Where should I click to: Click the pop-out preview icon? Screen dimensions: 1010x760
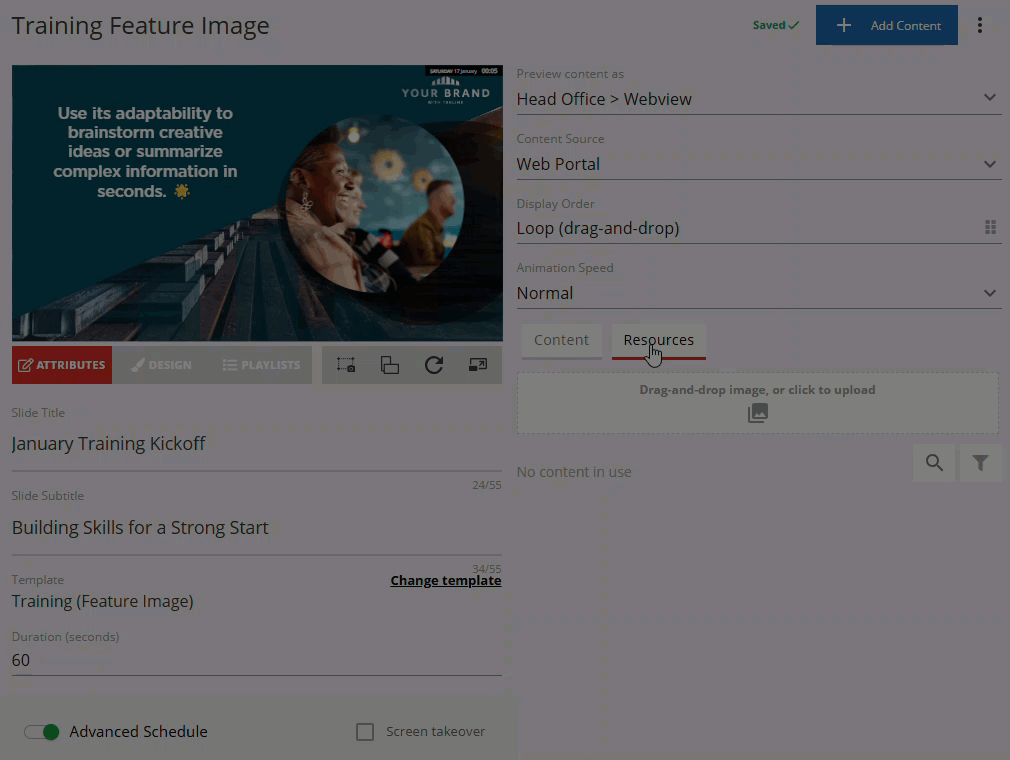tap(478, 365)
